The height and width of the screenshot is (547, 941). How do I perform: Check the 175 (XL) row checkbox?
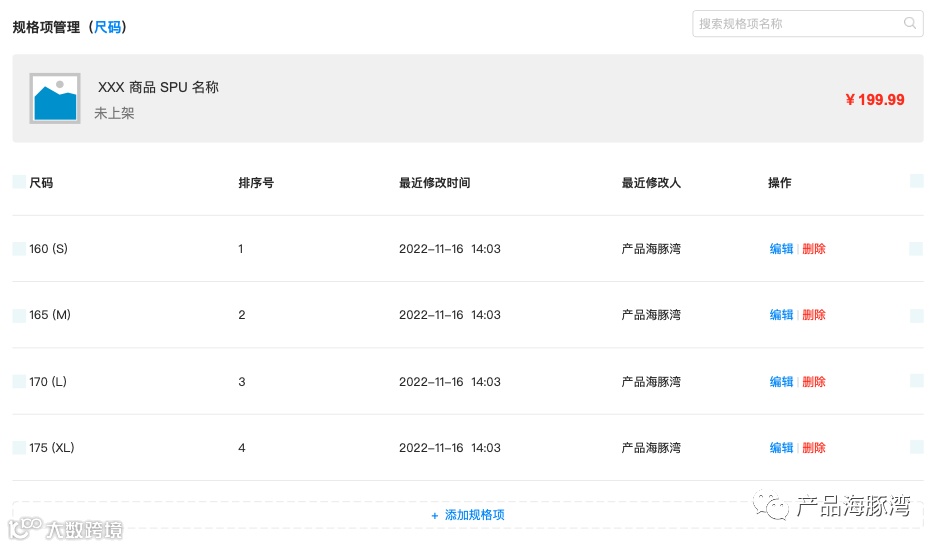[x=19, y=447]
